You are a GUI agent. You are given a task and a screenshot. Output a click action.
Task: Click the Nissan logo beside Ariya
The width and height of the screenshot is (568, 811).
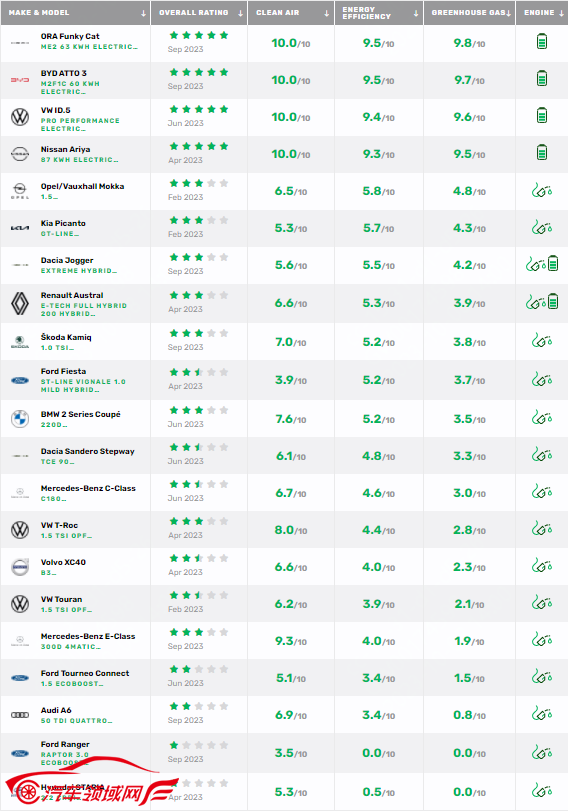pyautogui.click(x=20, y=154)
